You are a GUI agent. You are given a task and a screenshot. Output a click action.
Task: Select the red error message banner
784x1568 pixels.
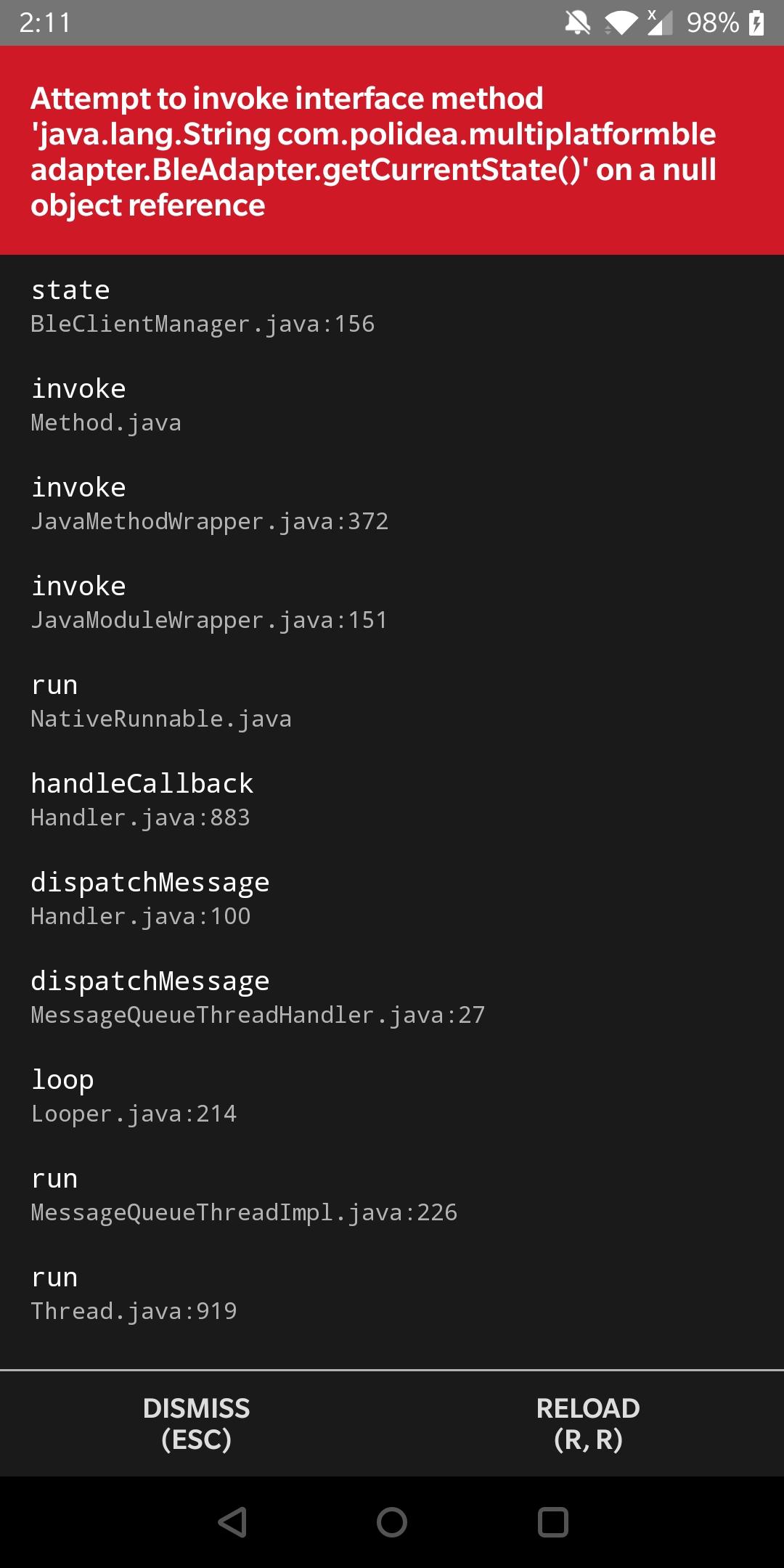pos(392,152)
